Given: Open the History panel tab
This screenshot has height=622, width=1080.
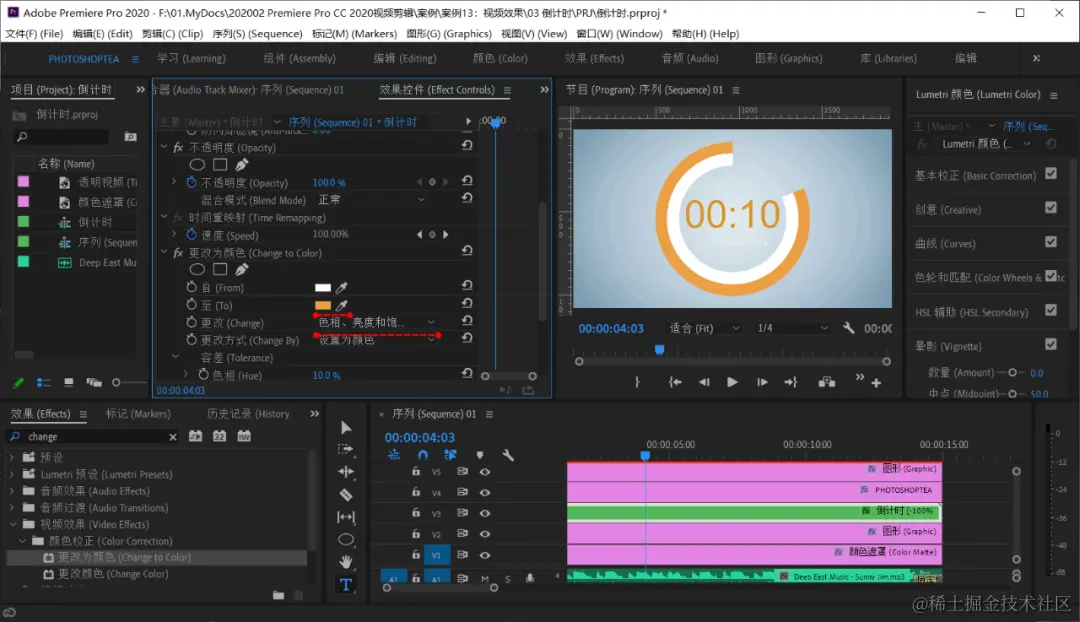Looking at the screenshot, I should [248, 413].
